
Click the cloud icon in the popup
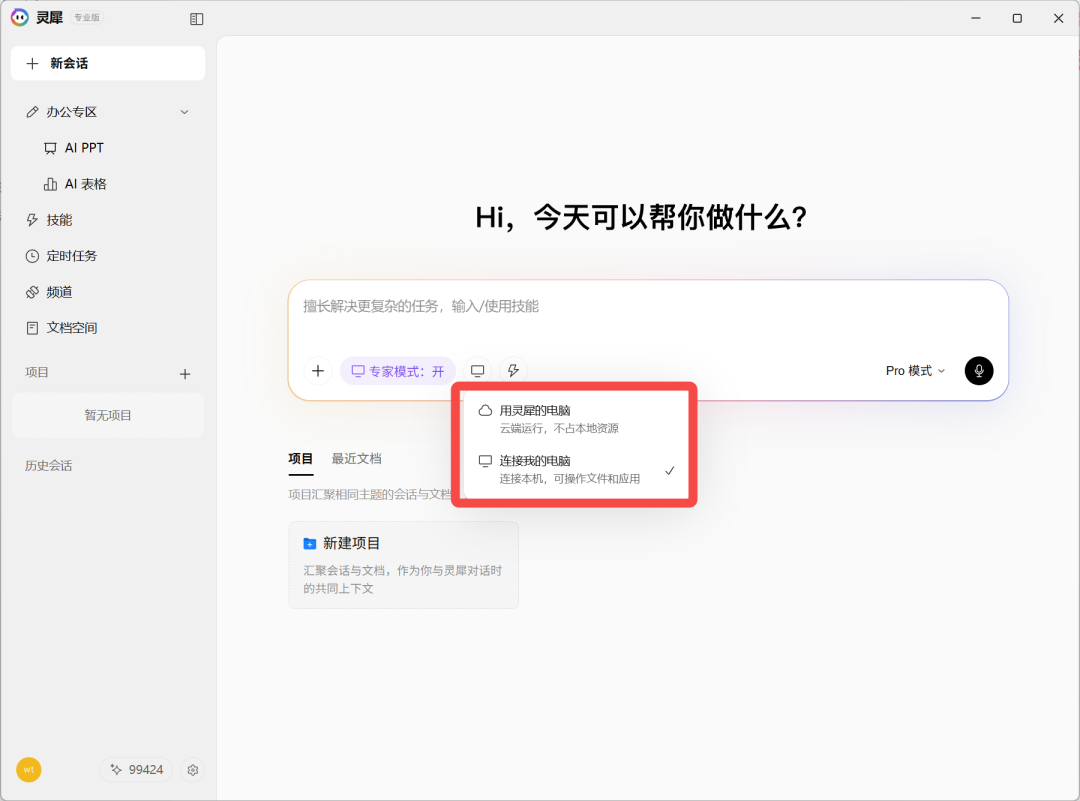click(x=486, y=410)
